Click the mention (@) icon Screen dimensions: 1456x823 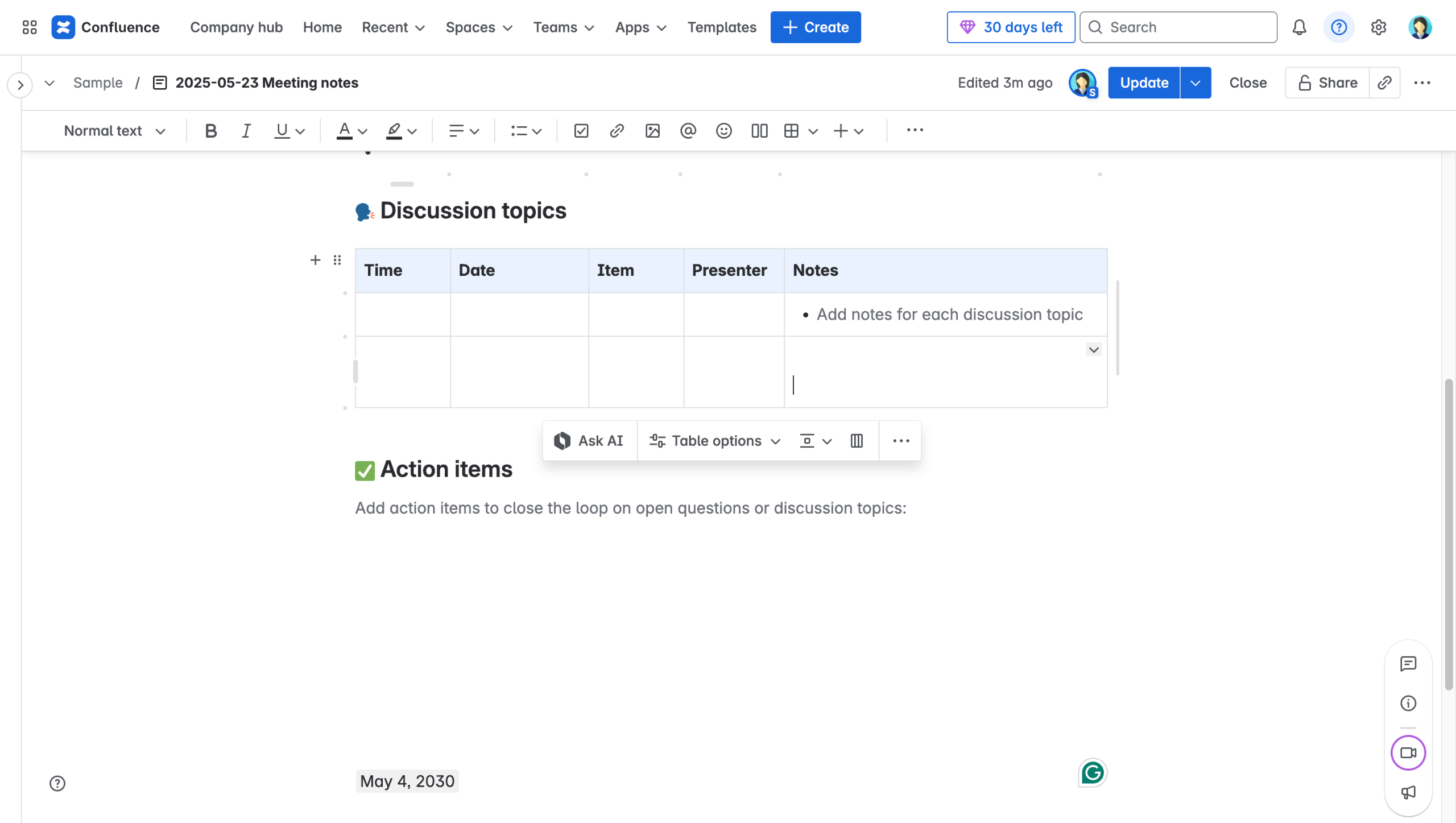pyautogui.click(x=688, y=131)
